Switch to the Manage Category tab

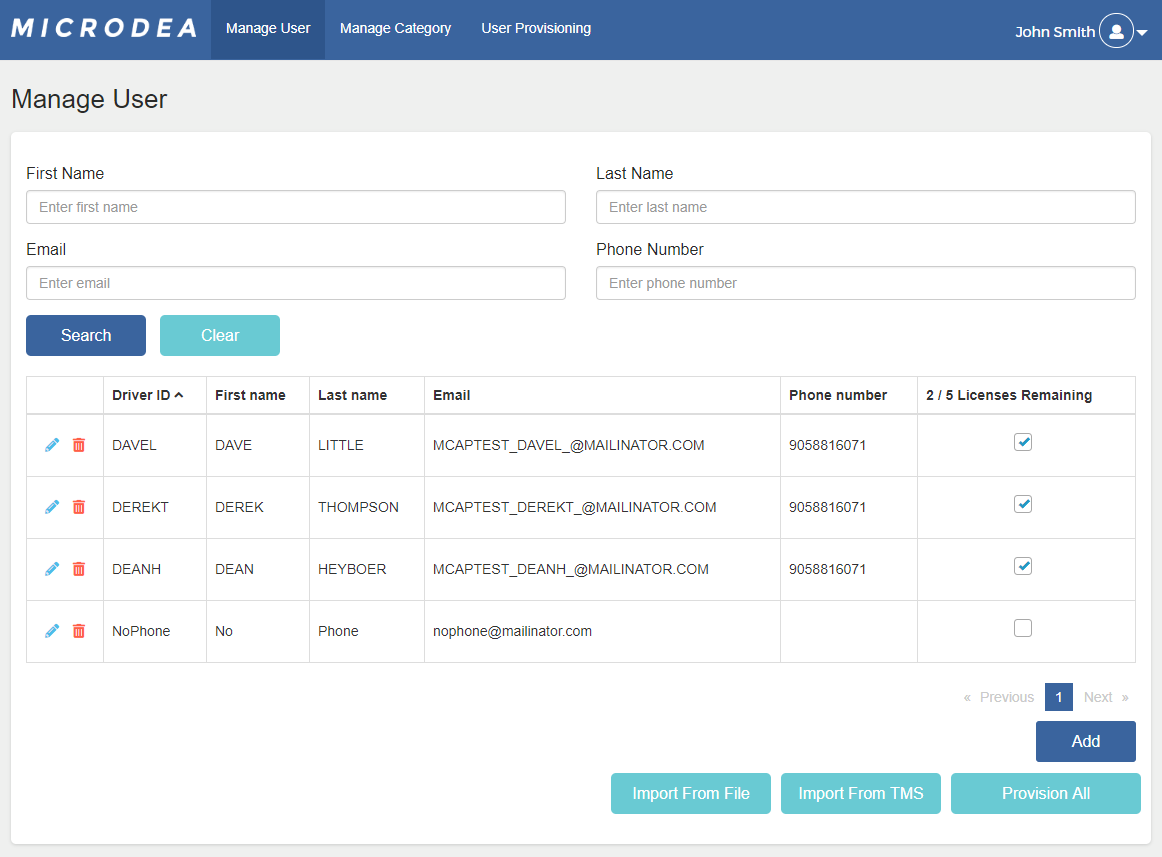pyautogui.click(x=395, y=28)
